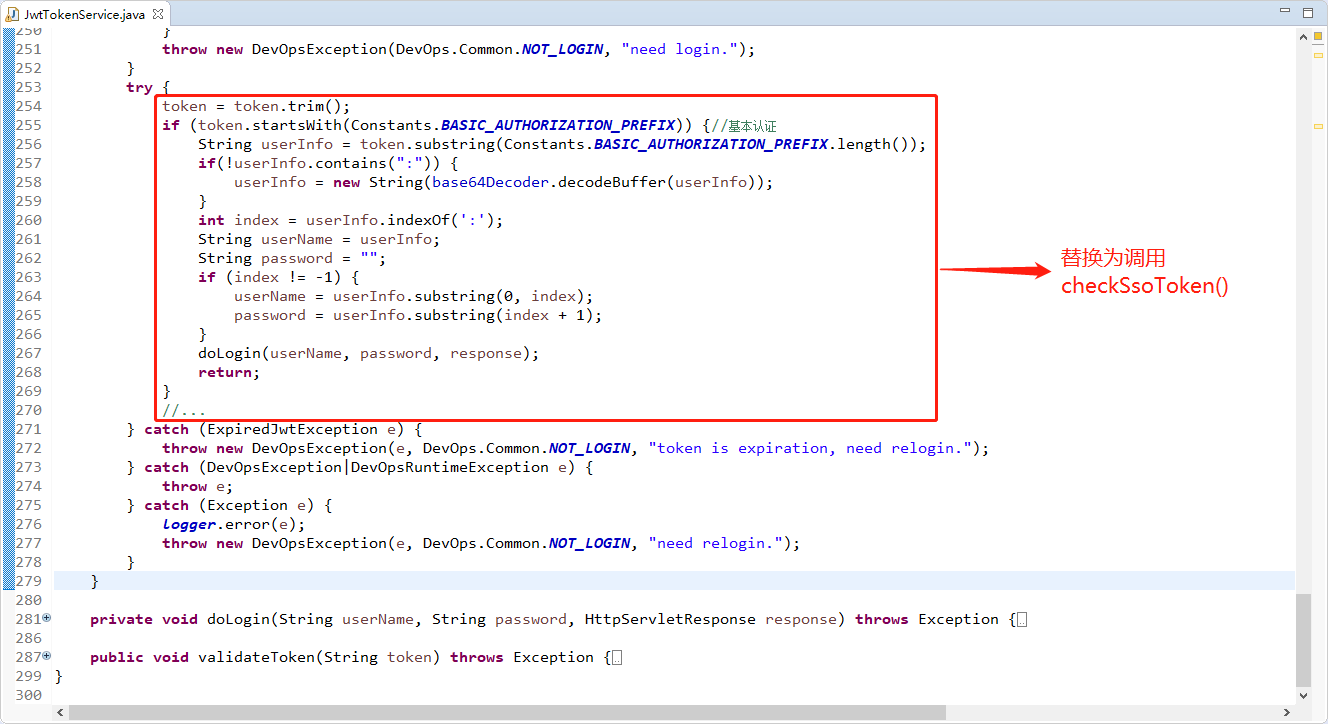This screenshot has width=1328, height=724.
Task: Click the horizontal scrollbar right arrow
Action: 1288,713
